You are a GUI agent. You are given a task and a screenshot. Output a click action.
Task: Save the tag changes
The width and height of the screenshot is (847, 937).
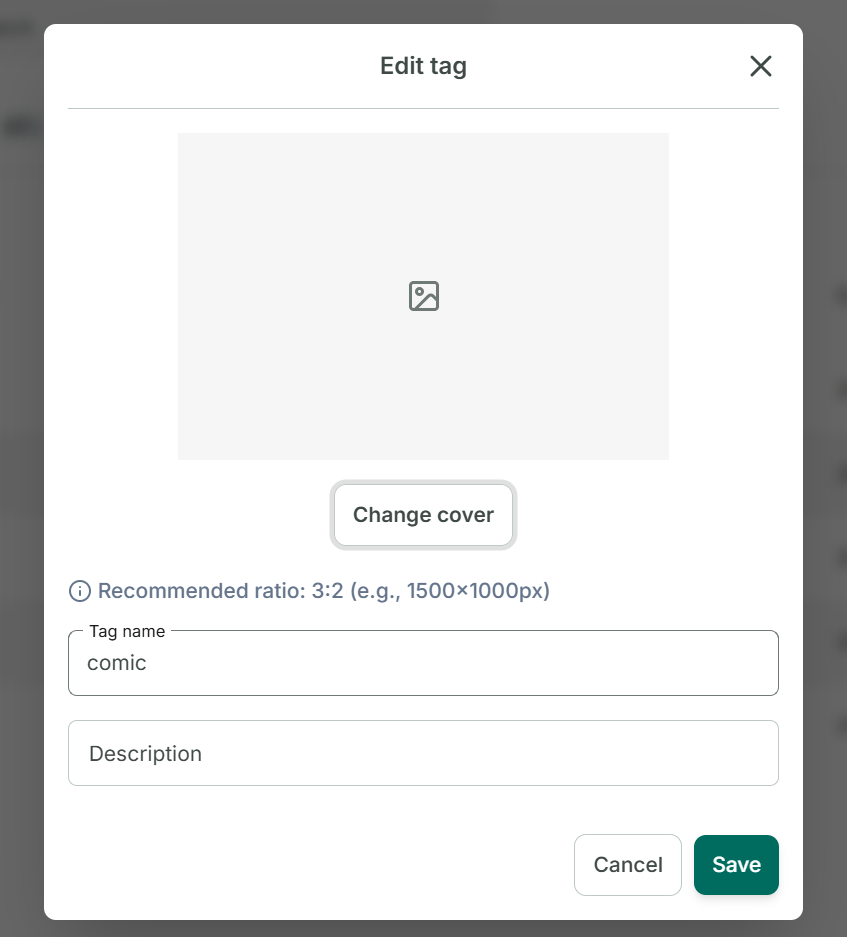[x=736, y=865]
